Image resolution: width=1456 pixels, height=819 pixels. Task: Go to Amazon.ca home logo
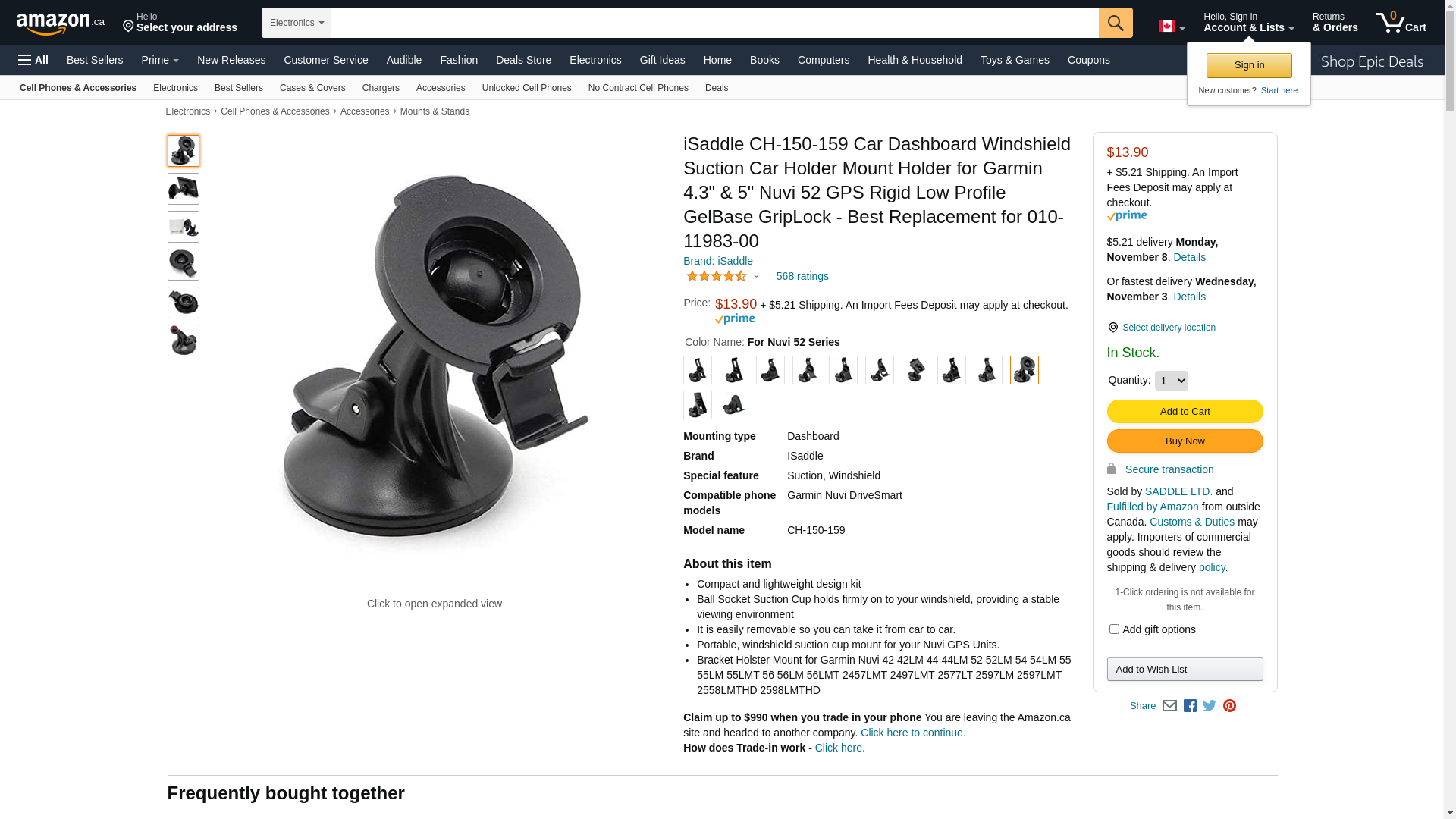(61, 24)
